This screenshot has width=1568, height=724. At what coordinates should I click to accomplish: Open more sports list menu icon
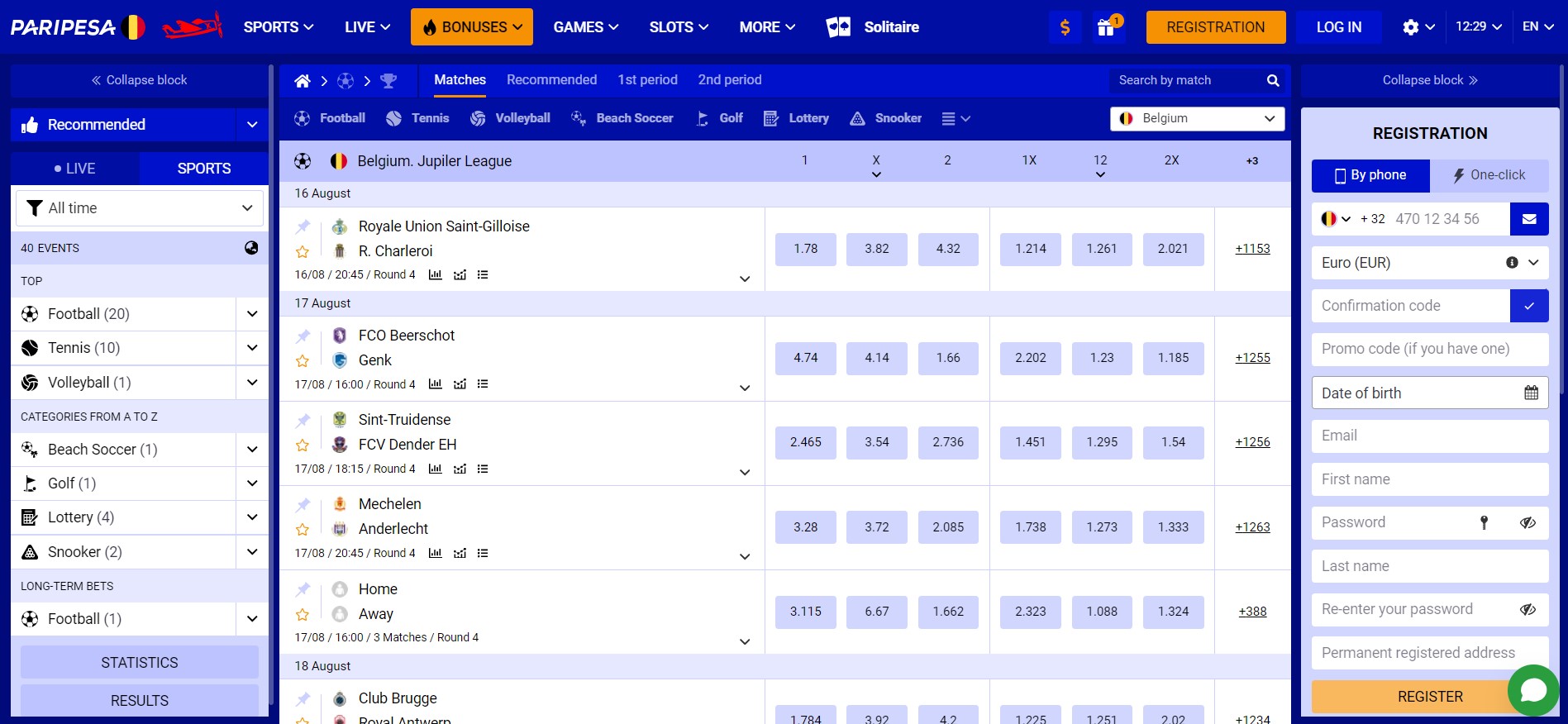point(956,118)
